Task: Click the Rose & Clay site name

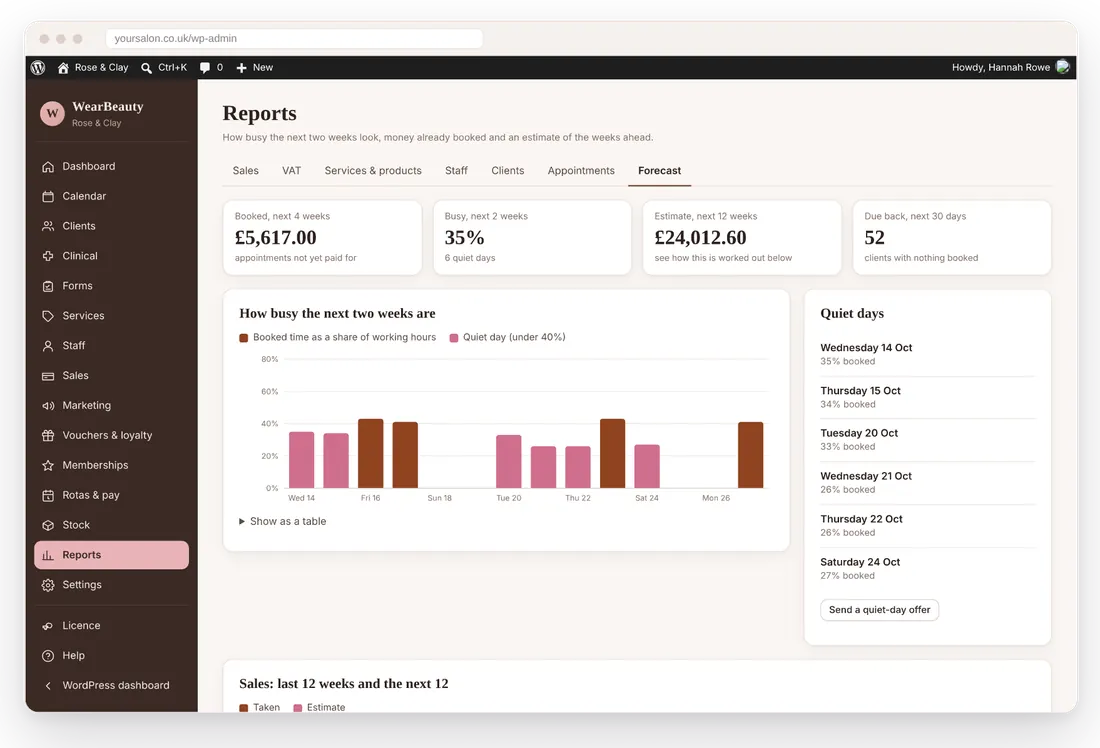Action: (102, 67)
